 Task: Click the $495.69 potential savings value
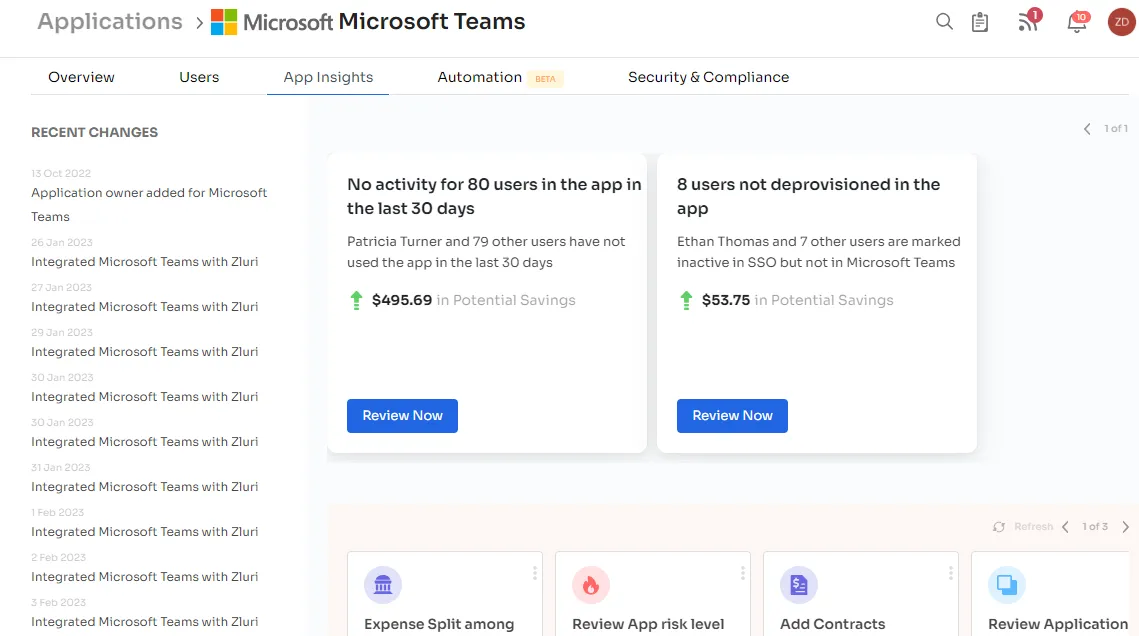[402, 301]
